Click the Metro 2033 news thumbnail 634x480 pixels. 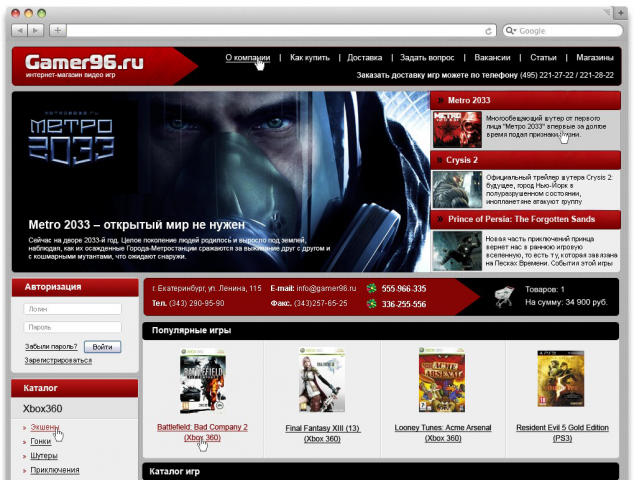(457, 129)
